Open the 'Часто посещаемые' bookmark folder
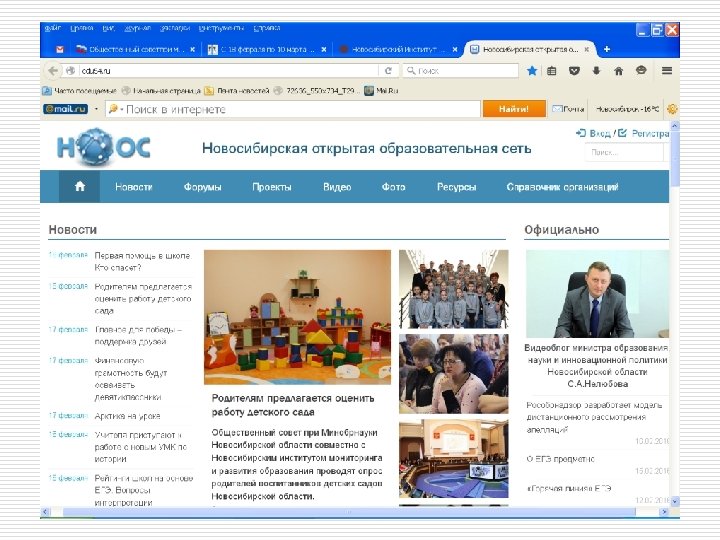720x540 pixels. pyautogui.click(x=79, y=91)
